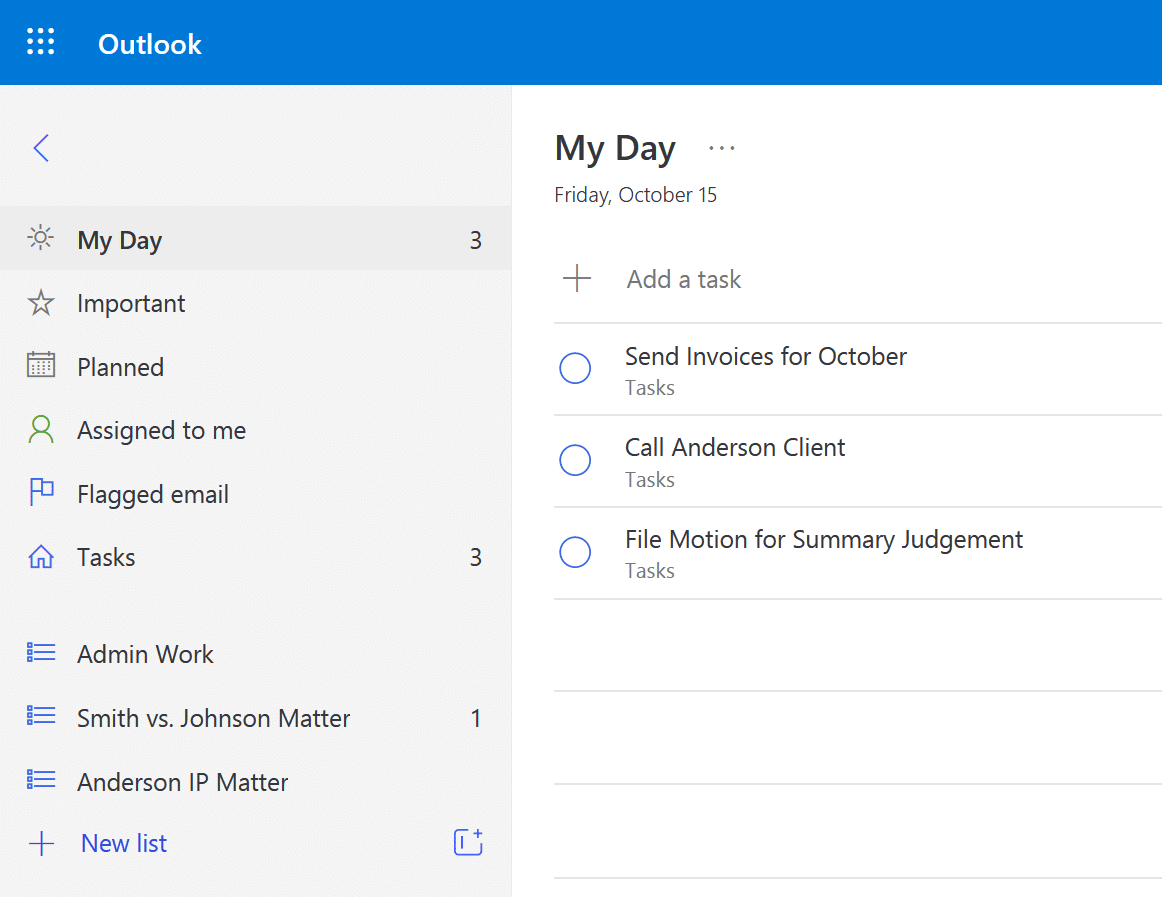
Task: Select My Day in the sidebar
Action: pos(256,239)
